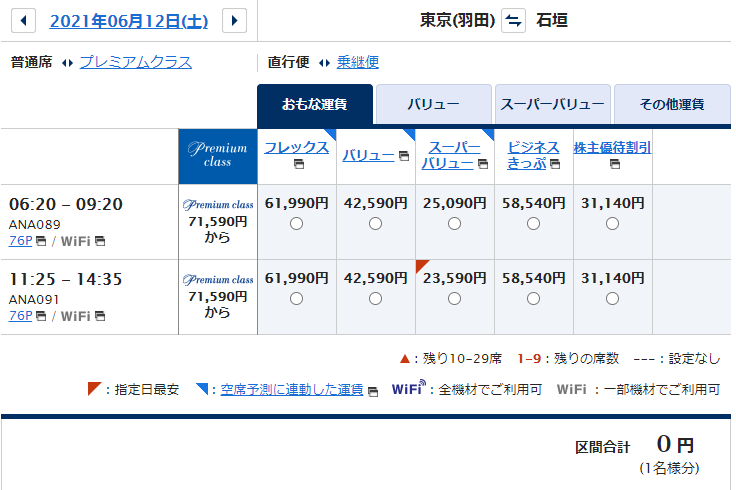Viewport: 736px width, 490px height.
Task: Swap origin and destination airports
Action: [x=513, y=21]
